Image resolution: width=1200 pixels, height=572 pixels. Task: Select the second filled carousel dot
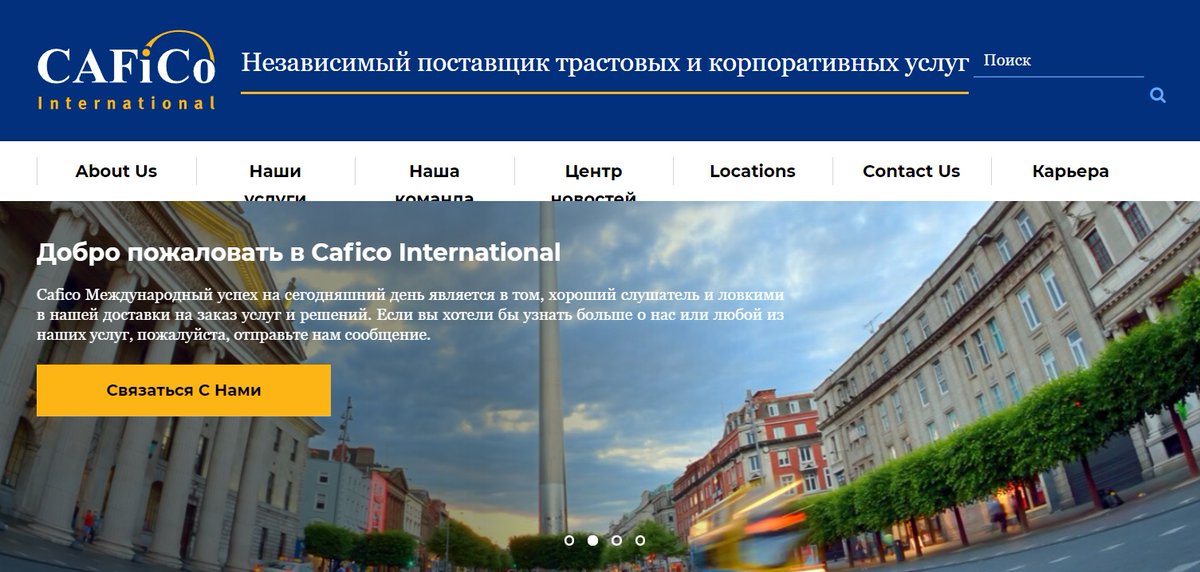pos(592,540)
